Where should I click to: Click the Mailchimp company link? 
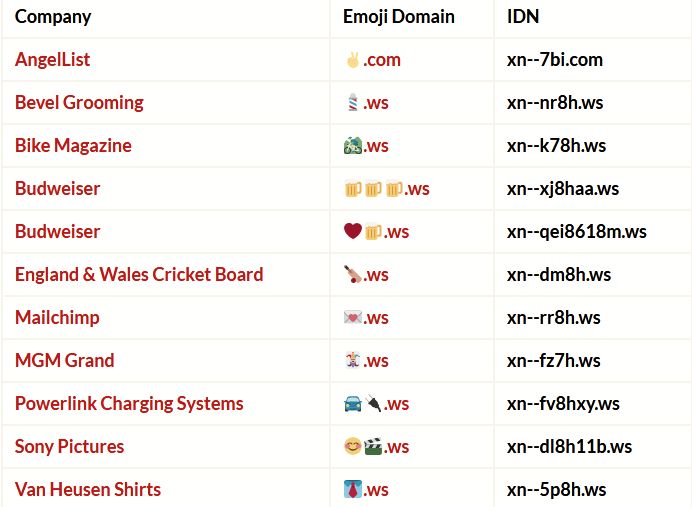57,317
